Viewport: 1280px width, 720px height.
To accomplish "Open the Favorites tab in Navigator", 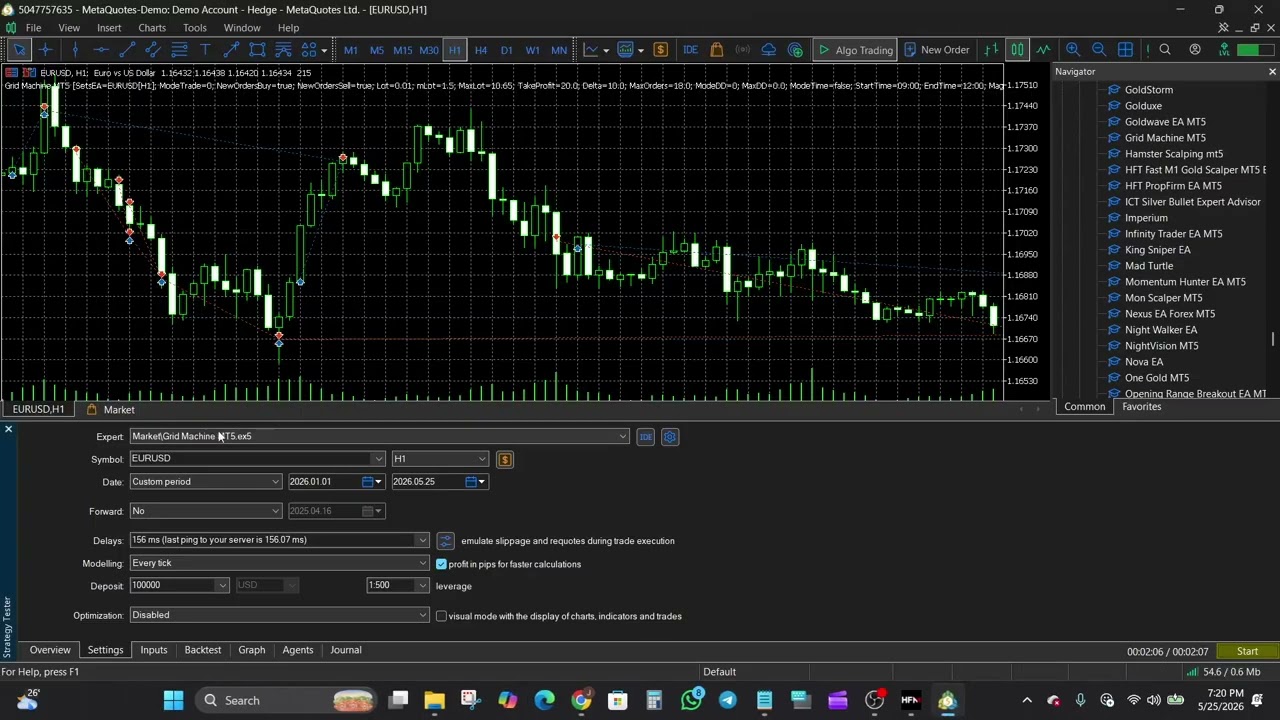I will tap(1142, 407).
